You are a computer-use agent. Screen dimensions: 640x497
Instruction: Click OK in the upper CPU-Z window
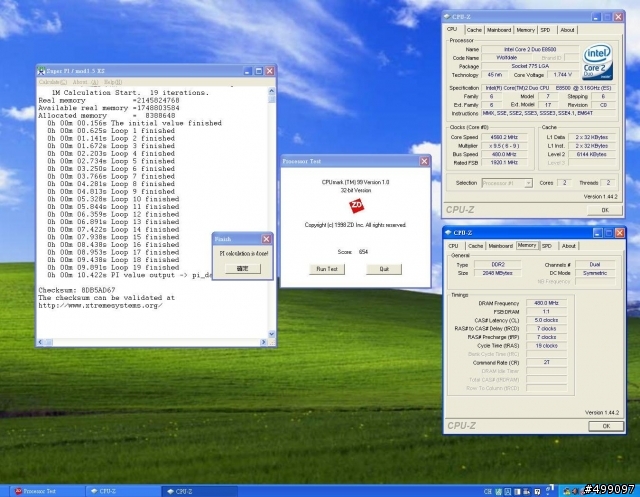coord(605,210)
